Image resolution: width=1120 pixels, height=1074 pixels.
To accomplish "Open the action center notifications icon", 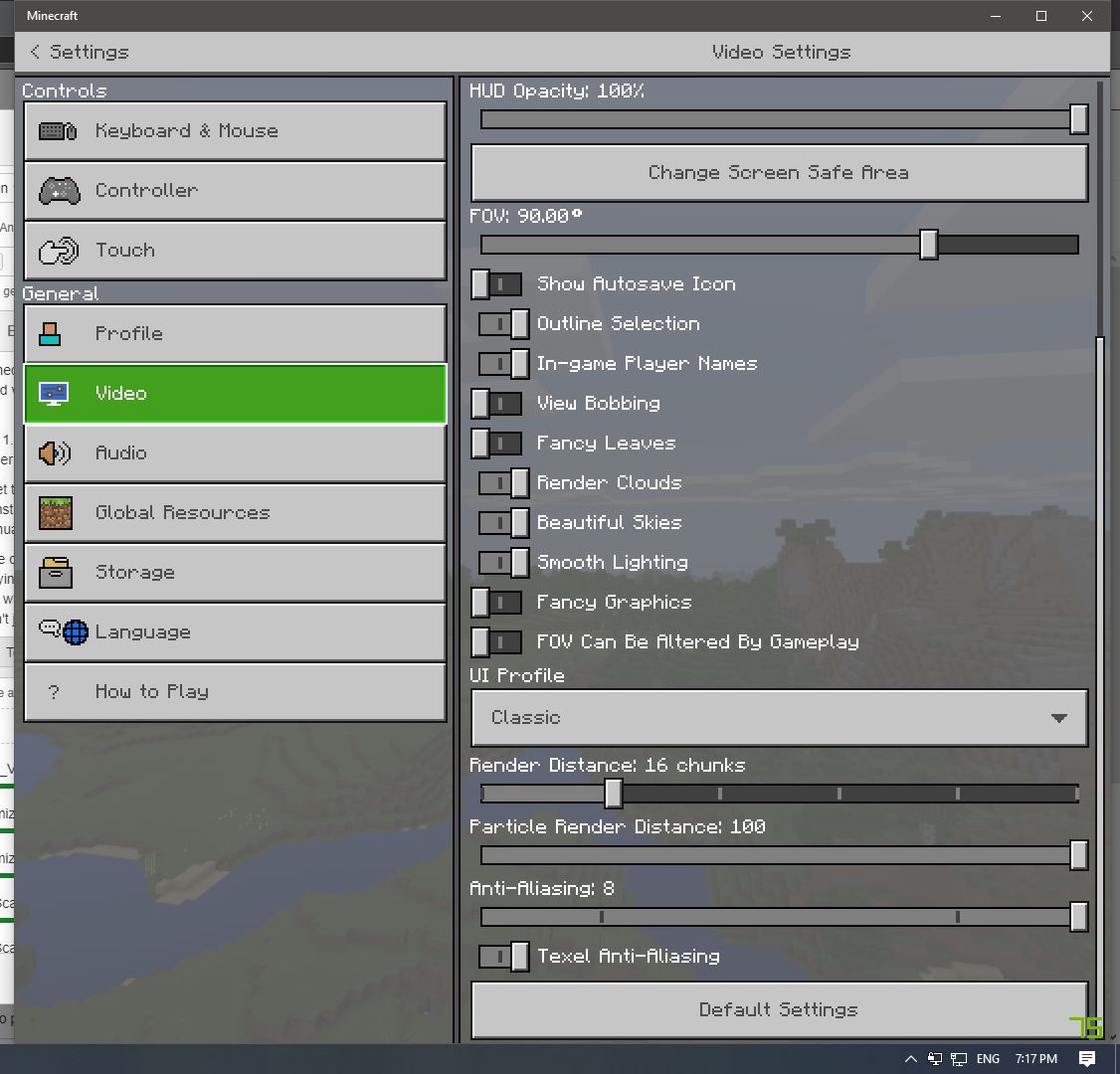I will [1087, 1058].
